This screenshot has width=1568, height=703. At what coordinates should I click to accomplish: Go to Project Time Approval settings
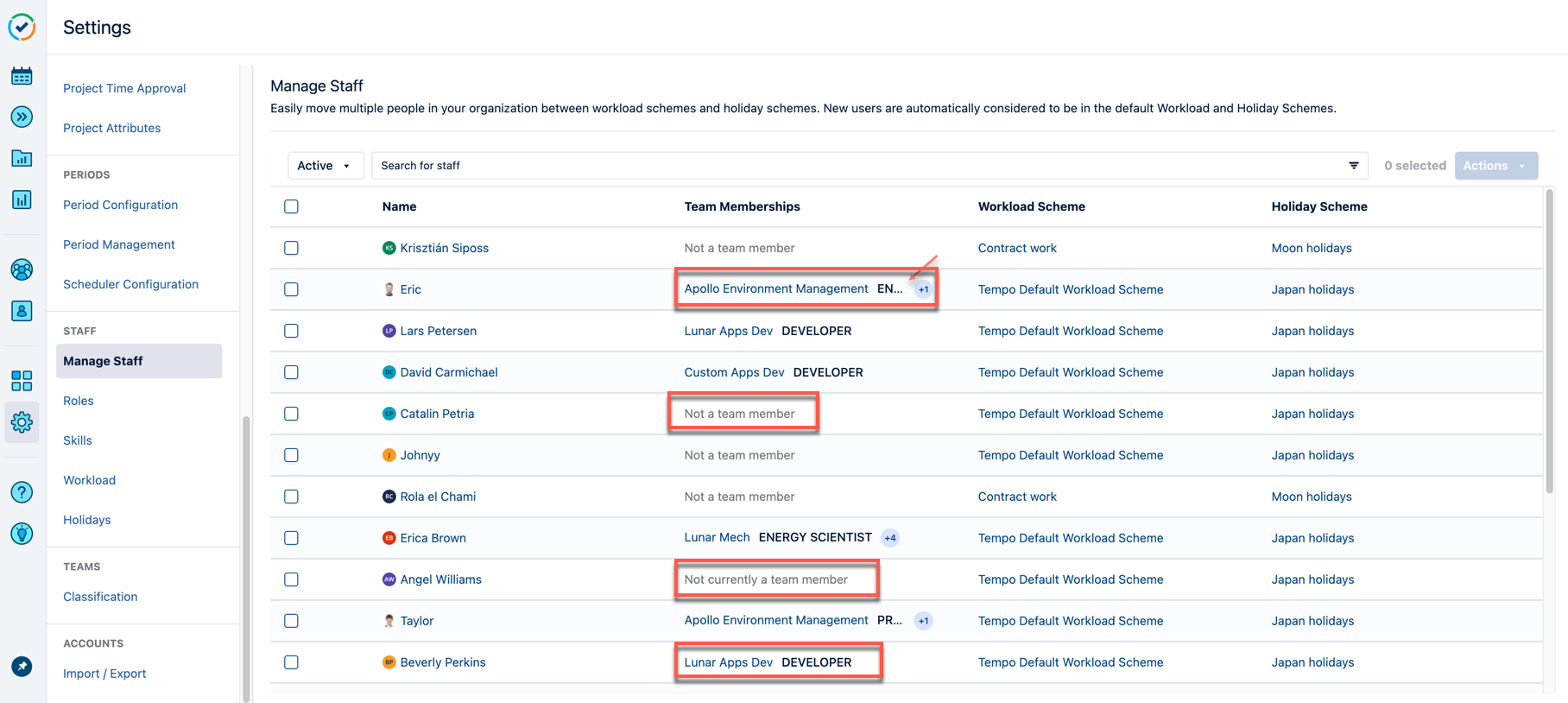(x=124, y=88)
